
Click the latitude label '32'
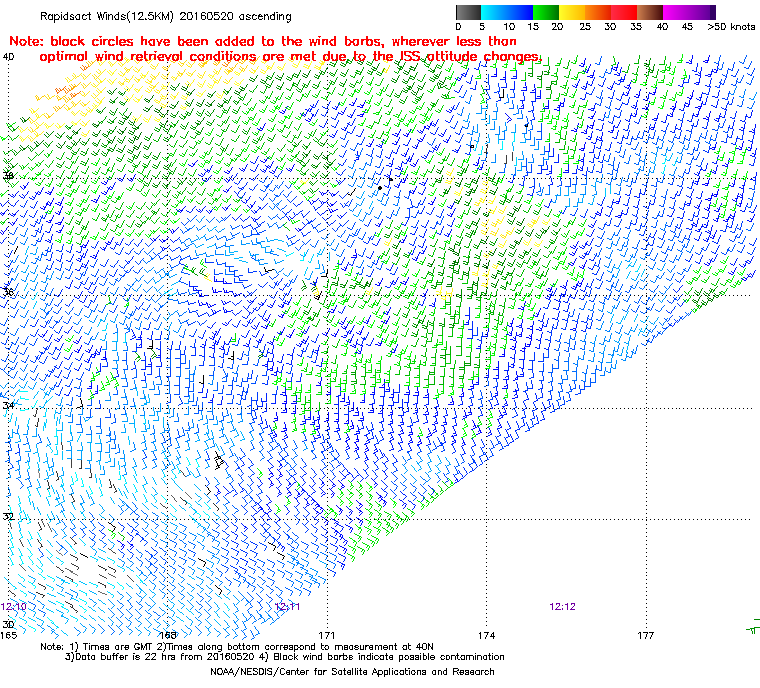[x=8, y=516]
